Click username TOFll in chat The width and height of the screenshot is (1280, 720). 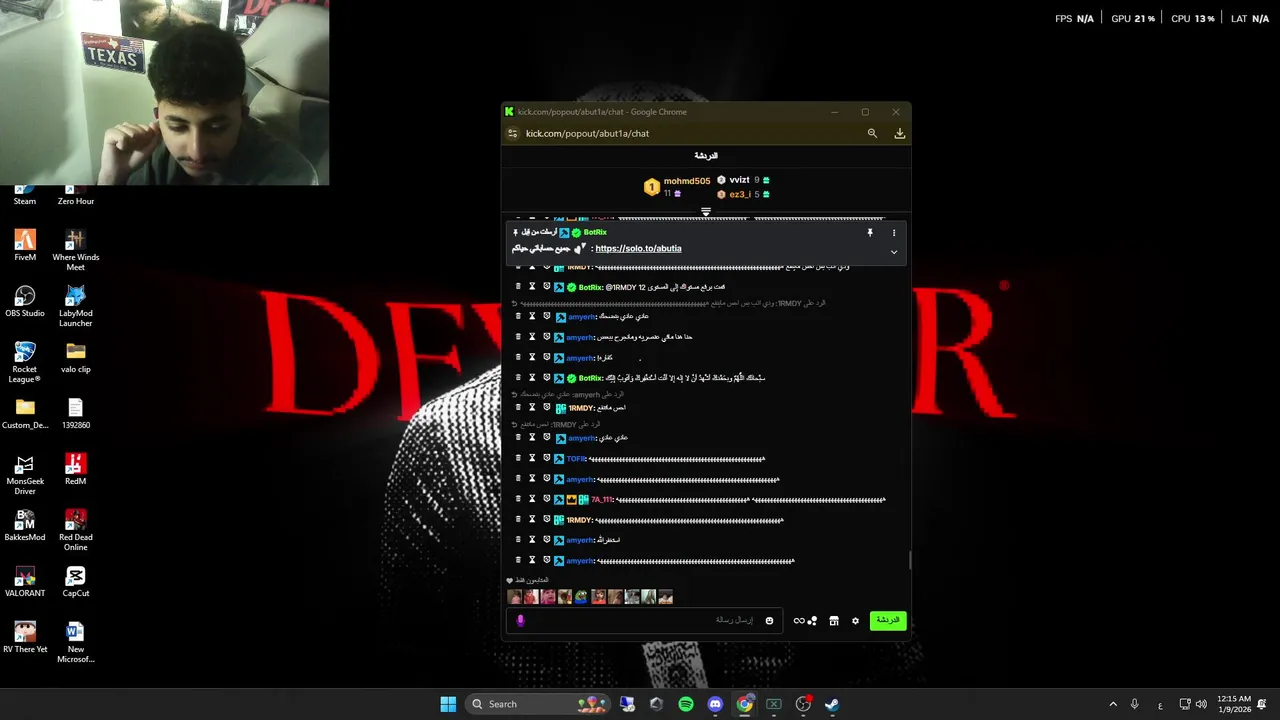pos(576,458)
